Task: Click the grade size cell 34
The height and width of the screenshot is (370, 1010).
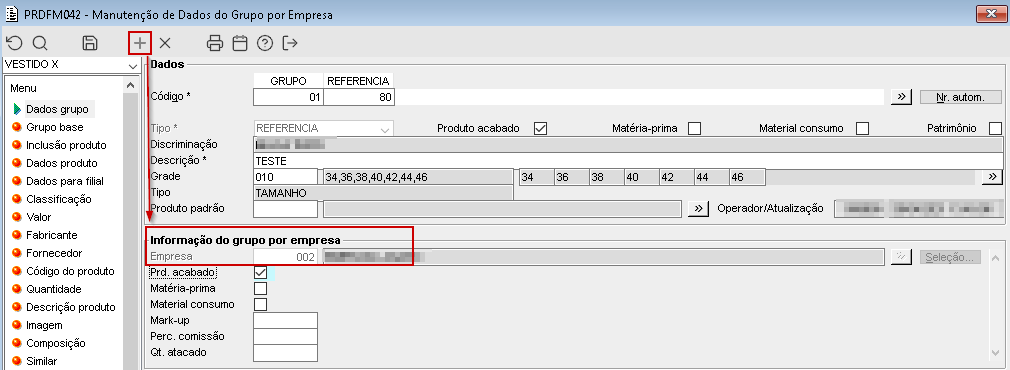Action: click(536, 177)
